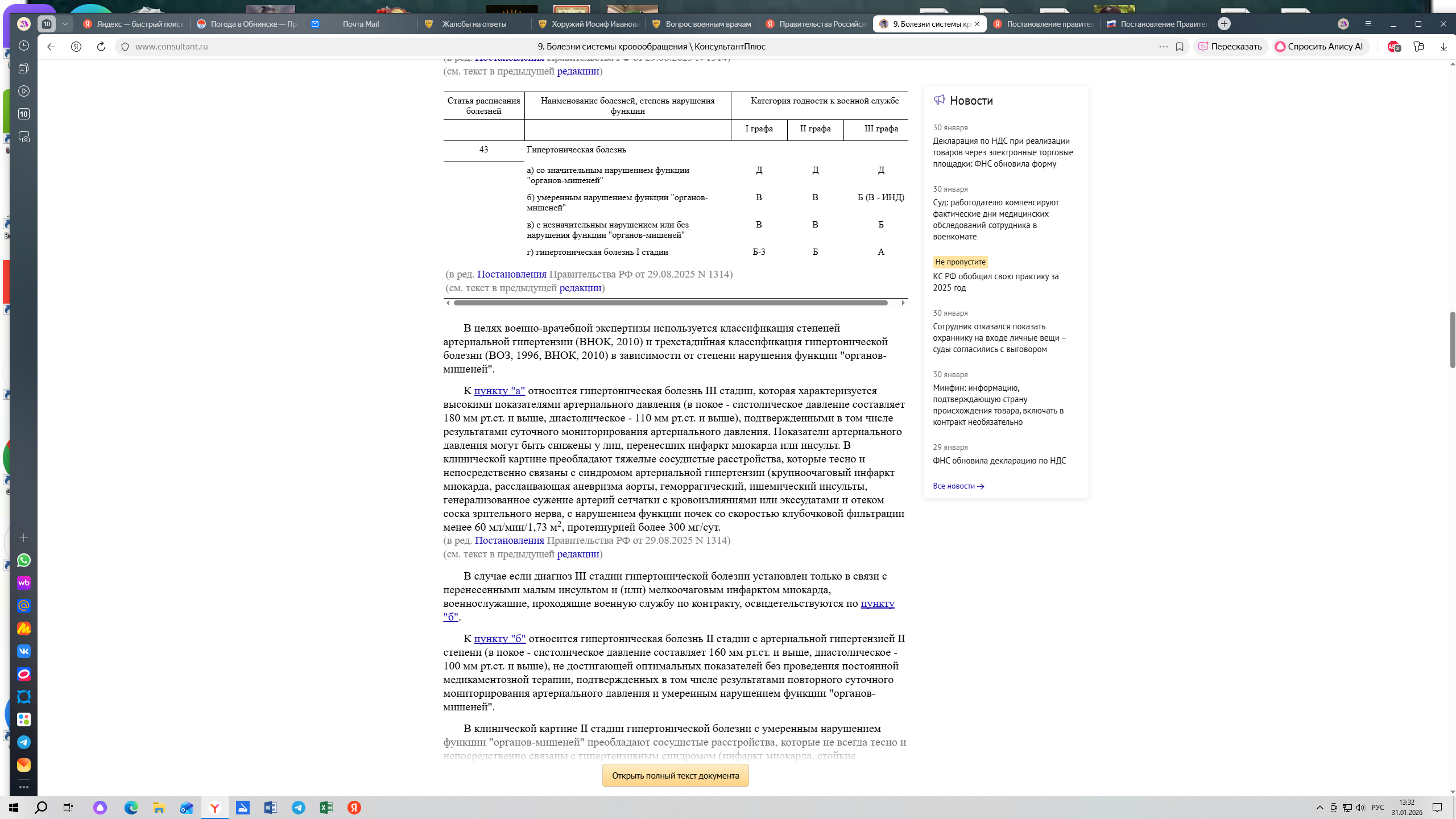The height and width of the screenshot is (819, 1456).
Task: Open the video player icon in sidebar
Action: (x=23, y=91)
